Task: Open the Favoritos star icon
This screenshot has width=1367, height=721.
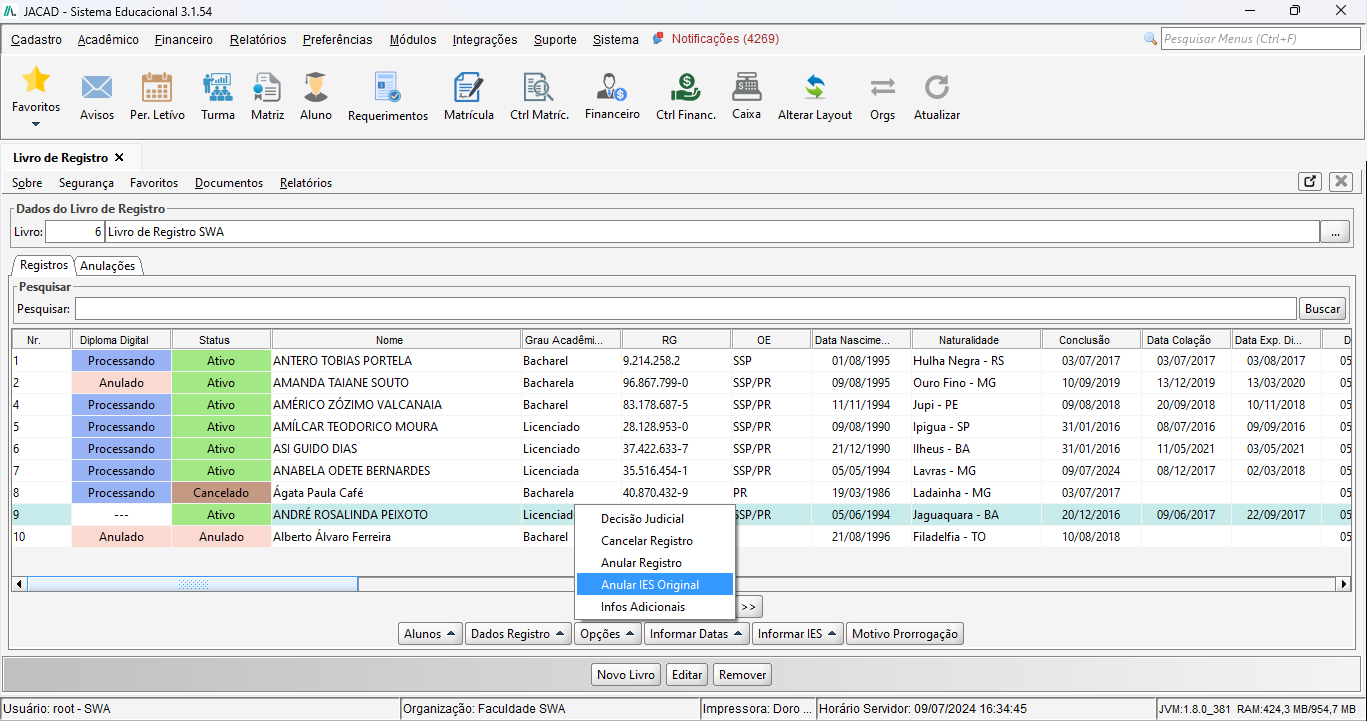Action: (36, 79)
